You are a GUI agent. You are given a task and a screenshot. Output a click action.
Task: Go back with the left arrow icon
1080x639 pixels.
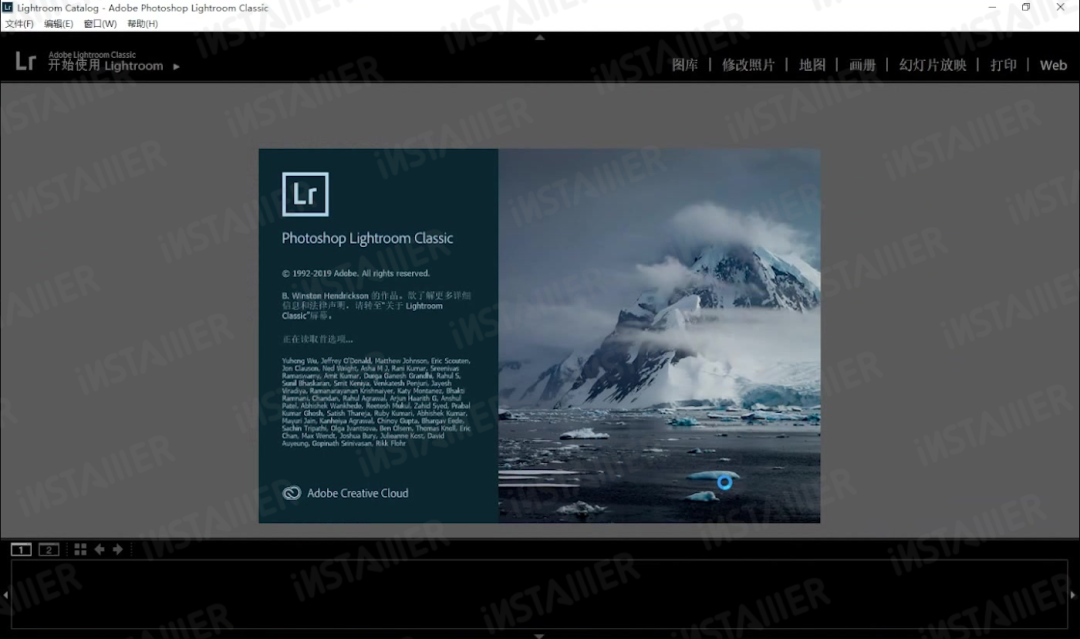tap(99, 549)
